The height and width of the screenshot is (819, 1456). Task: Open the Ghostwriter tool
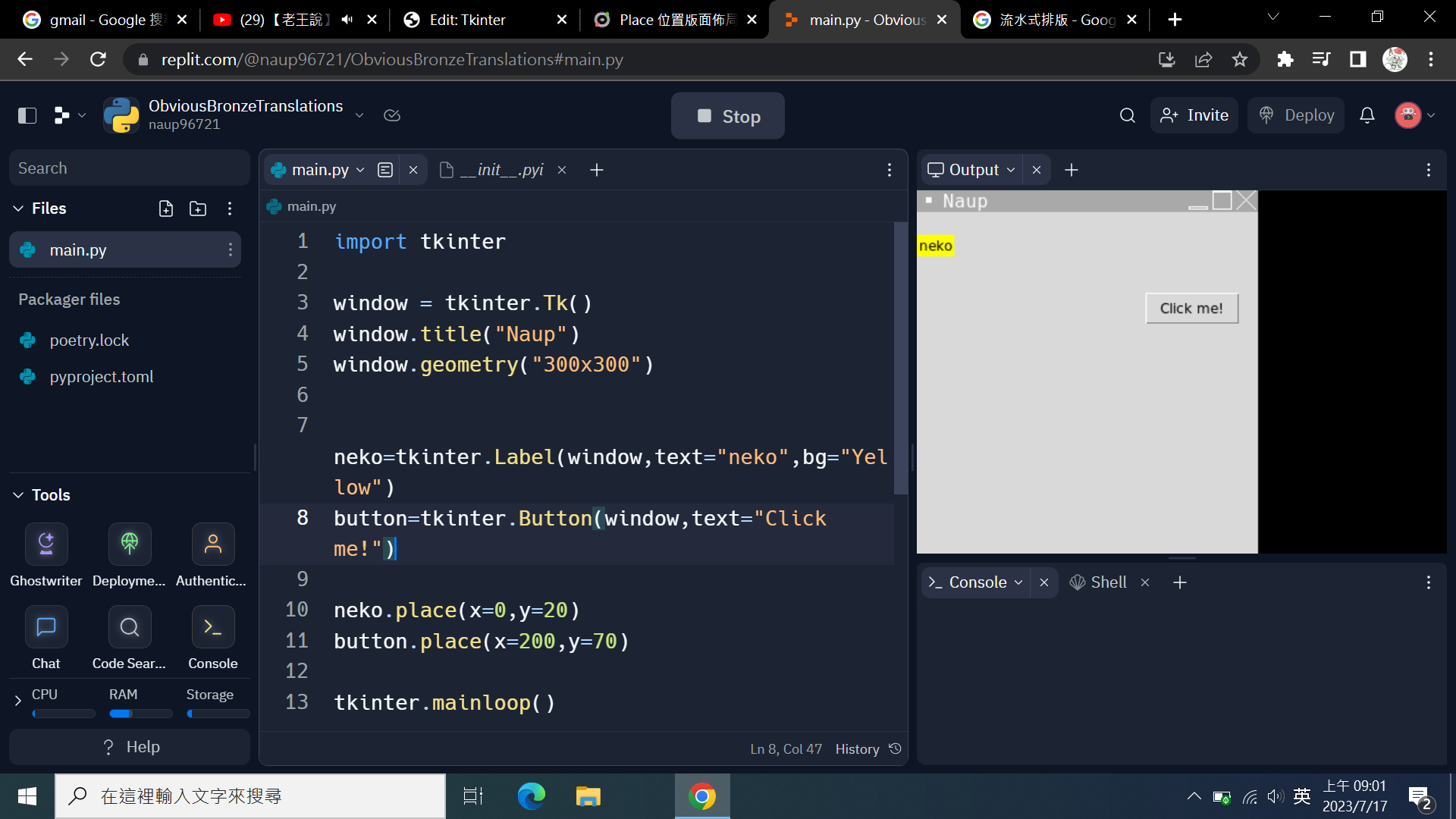click(x=46, y=544)
